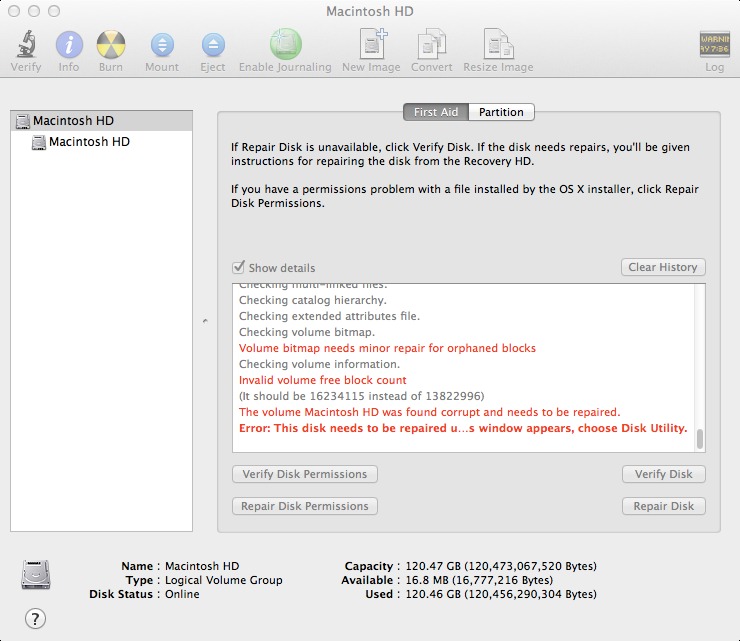Click the Used value 120.46 GB
The width and height of the screenshot is (740, 641).
click(x=501, y=594)
